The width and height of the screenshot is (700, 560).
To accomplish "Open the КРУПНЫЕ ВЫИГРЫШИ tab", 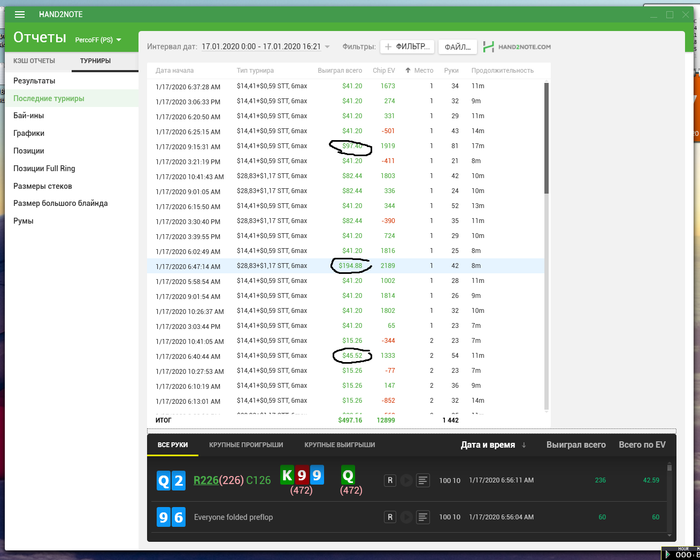I will point(339,444).
